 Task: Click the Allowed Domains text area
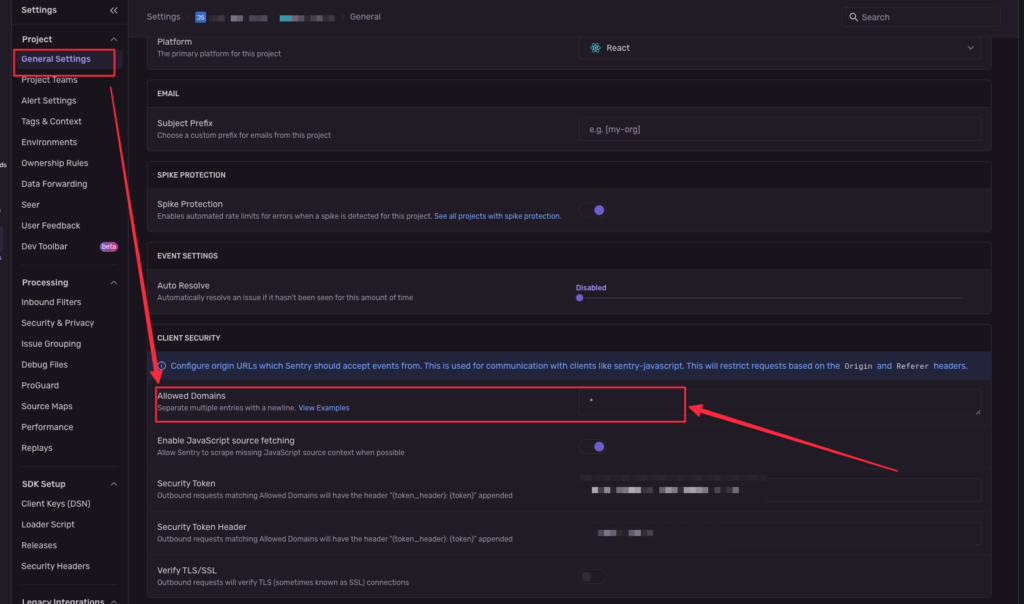[x=780, y=402]
